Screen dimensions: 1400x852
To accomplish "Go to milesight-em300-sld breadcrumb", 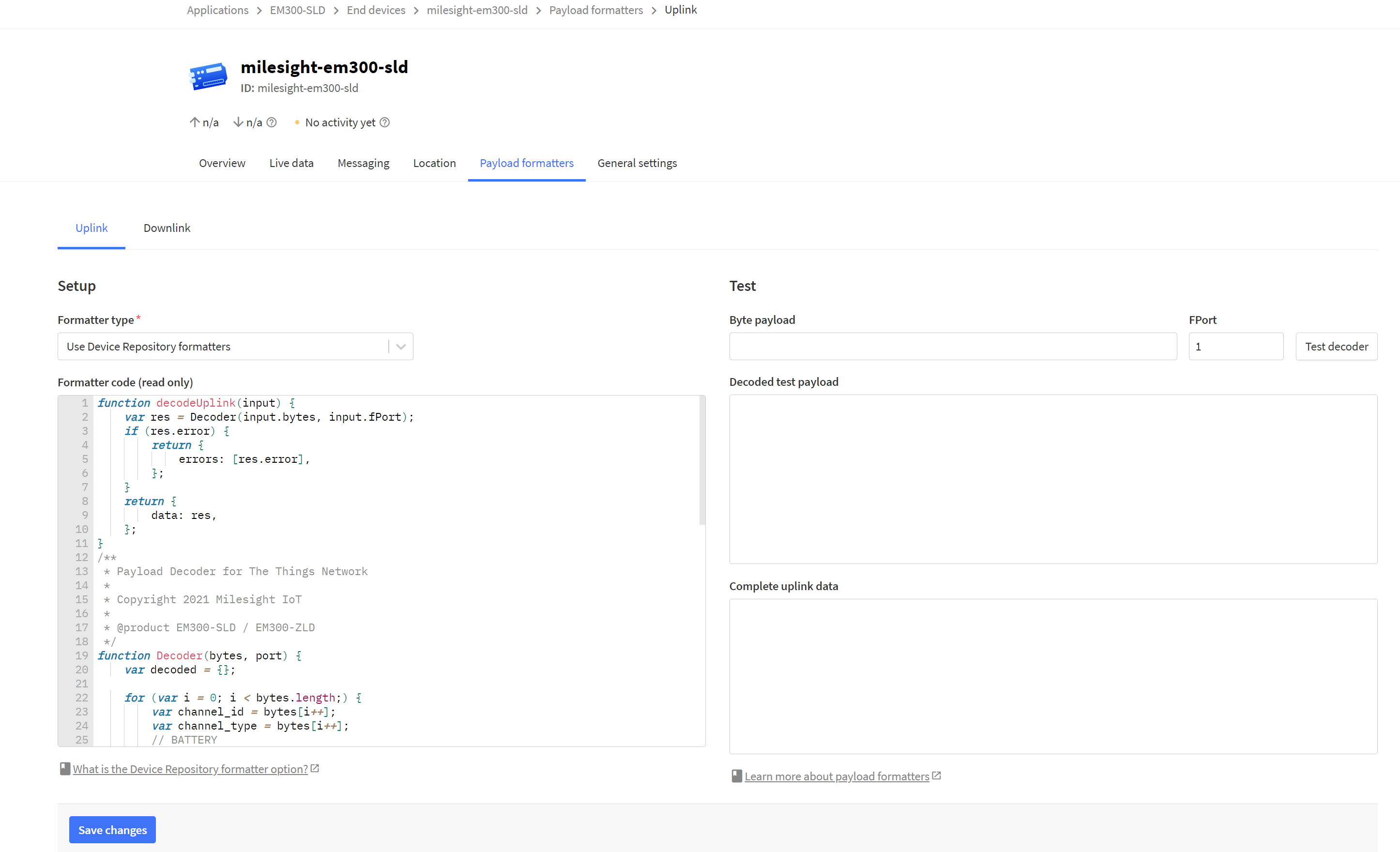I will [477, 10].
